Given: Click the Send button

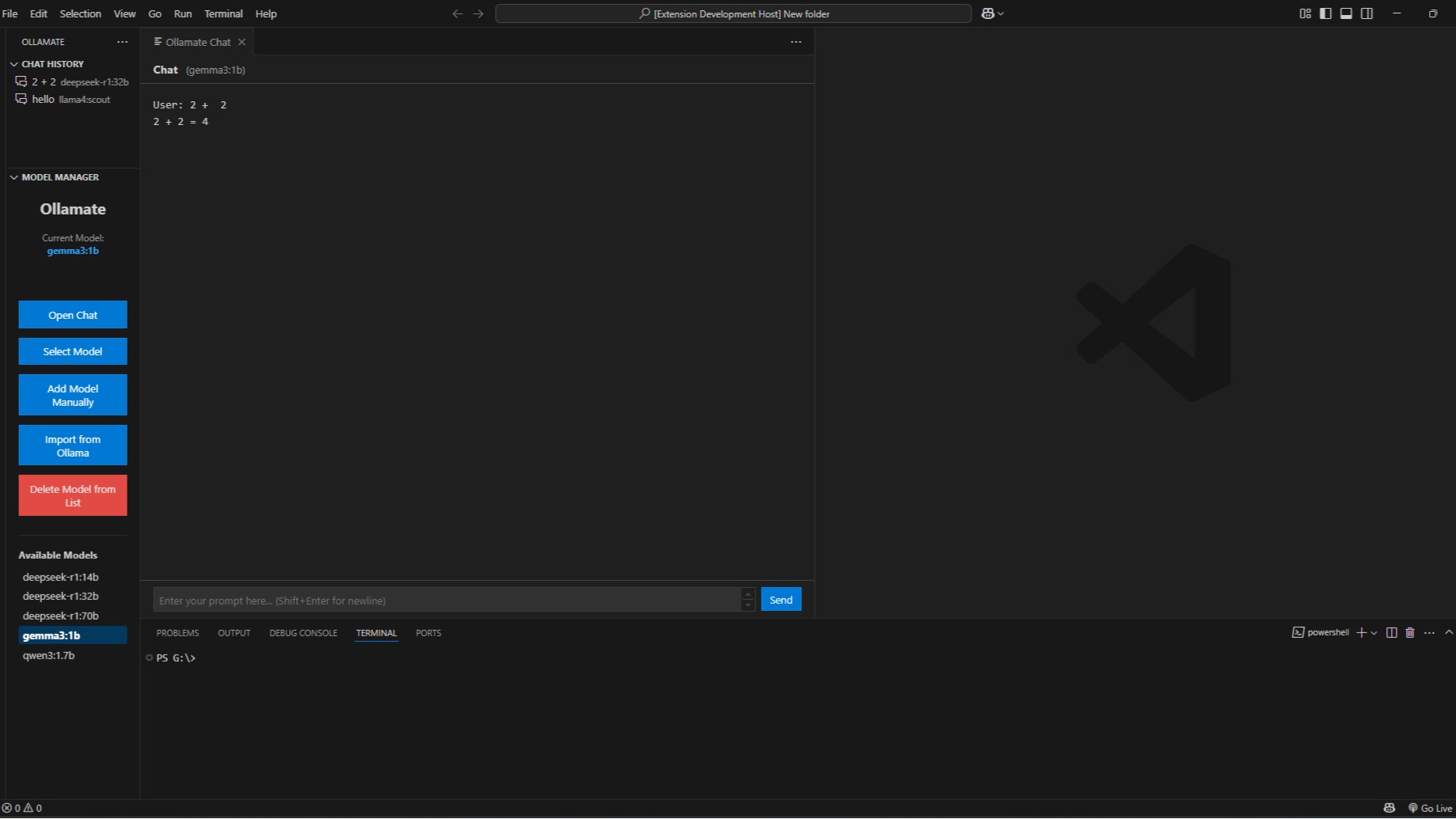Looking at the screenshot, I should pos(781,600).
